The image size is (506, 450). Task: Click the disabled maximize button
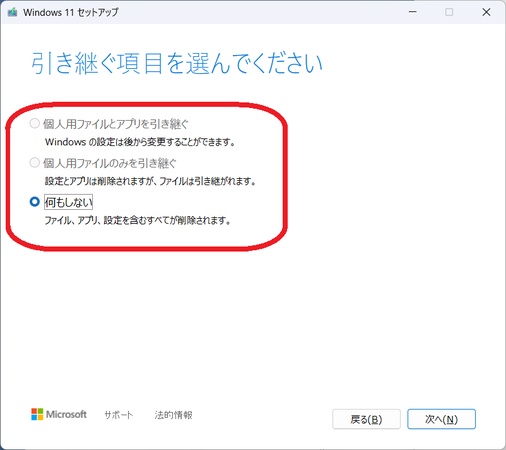449,12
